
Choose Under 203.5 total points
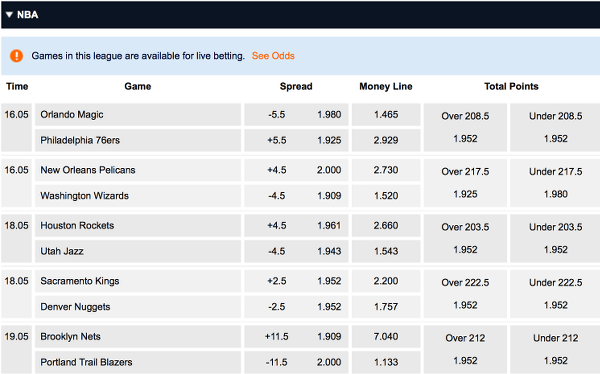coord(555,238)
